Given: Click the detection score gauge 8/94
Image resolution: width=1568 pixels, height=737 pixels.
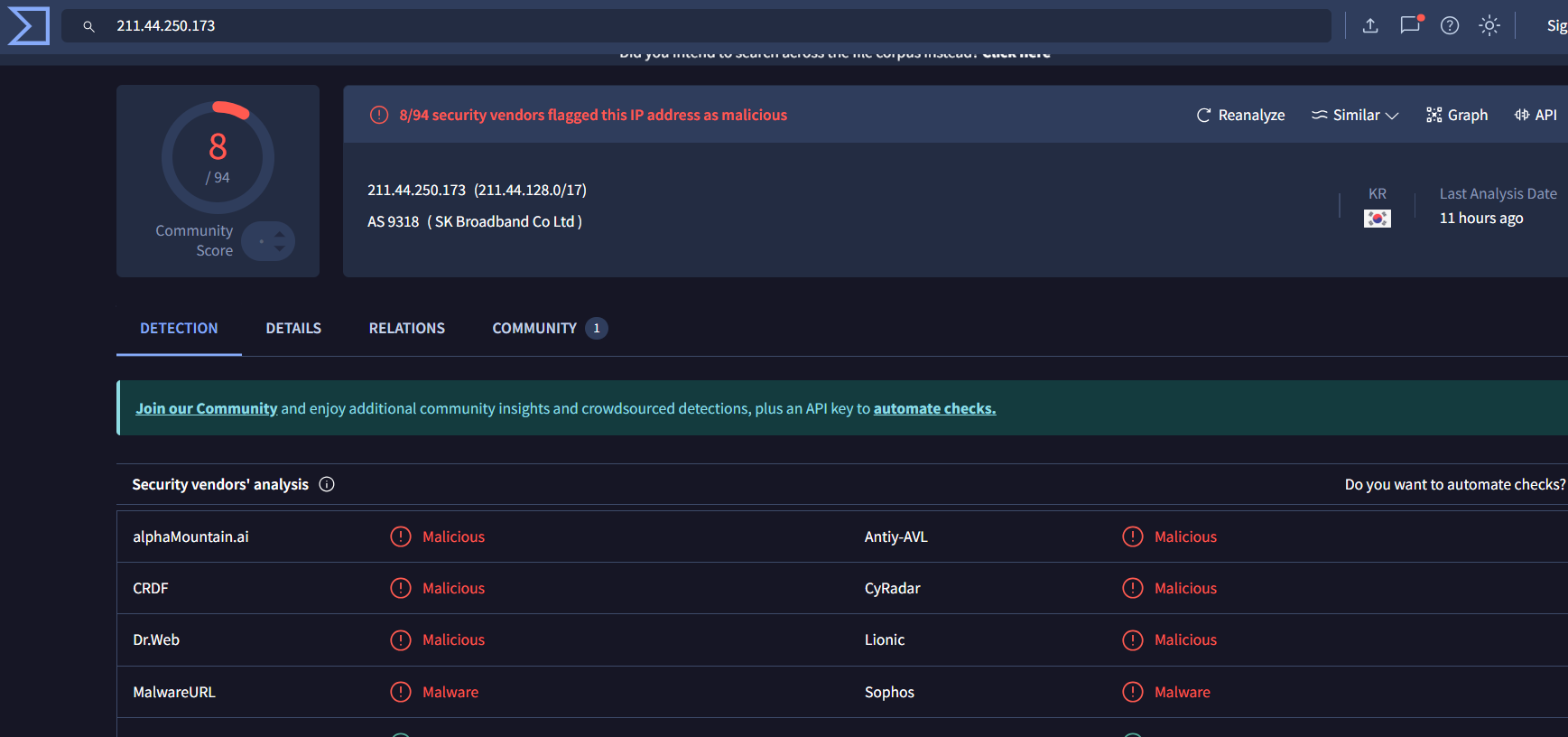Looking at the screenshot, I should tap(218, 157).
